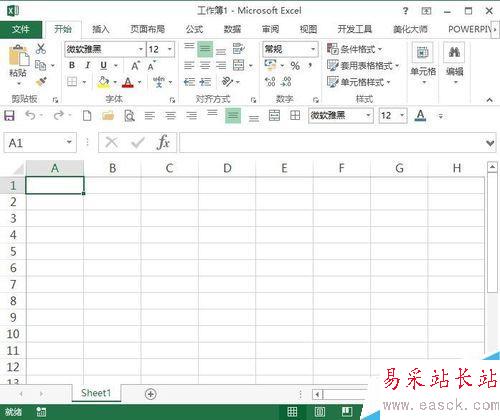Image resolution: width=500 pixels, height=420 pixels.
Task: Switch to the 公式 Formulas tab
Action: tap(194, 29)
